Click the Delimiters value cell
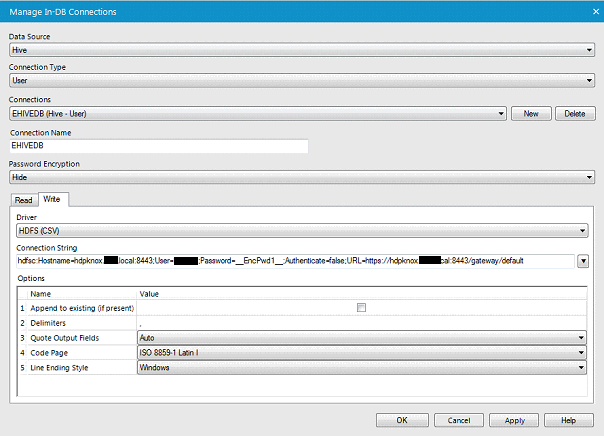This screenshot has width=604, height=437. pos(362,323)
